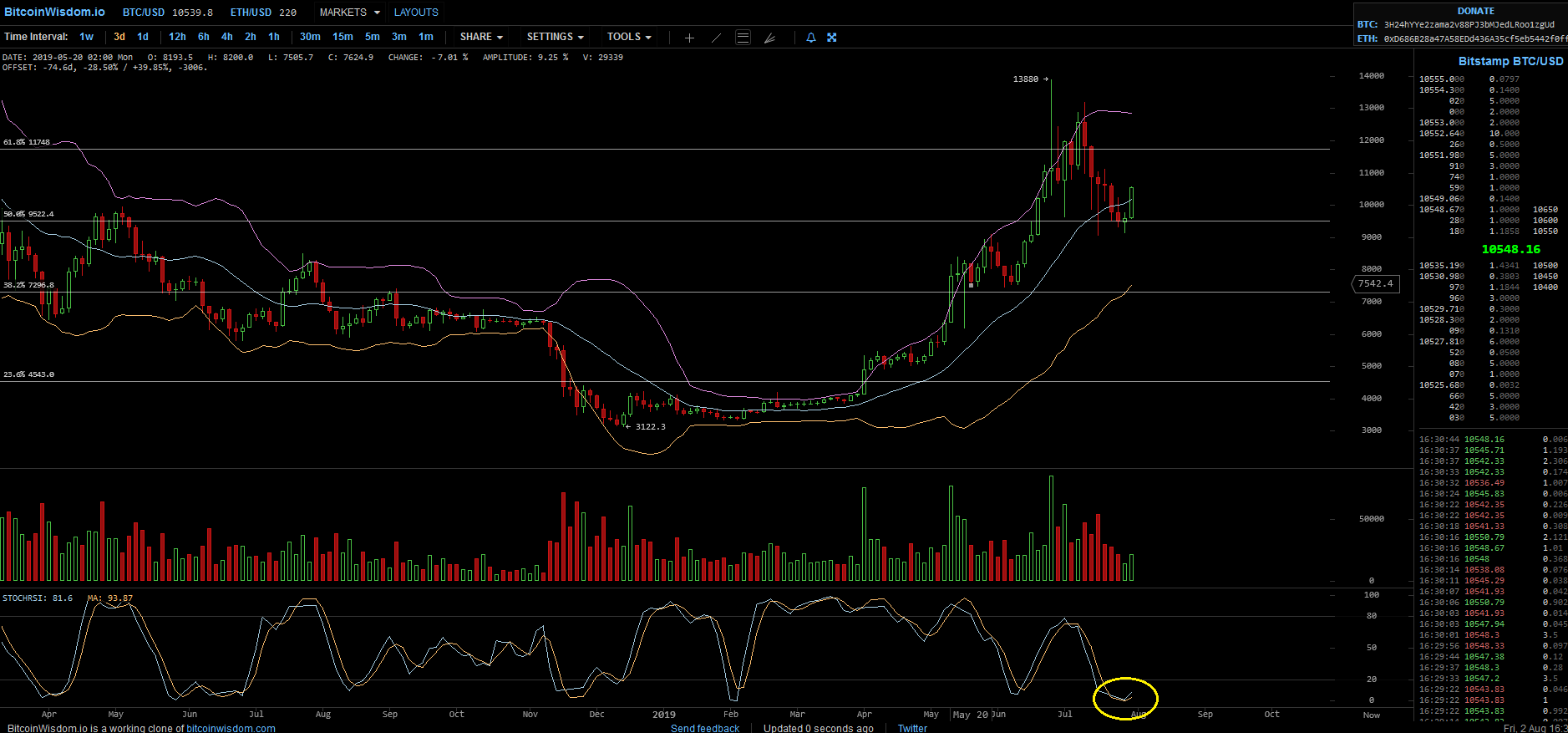The image size is (1568, 733).
Task: Open the SETTINGS dropdown
Action: pyautogui.click(x=555, y=37)
